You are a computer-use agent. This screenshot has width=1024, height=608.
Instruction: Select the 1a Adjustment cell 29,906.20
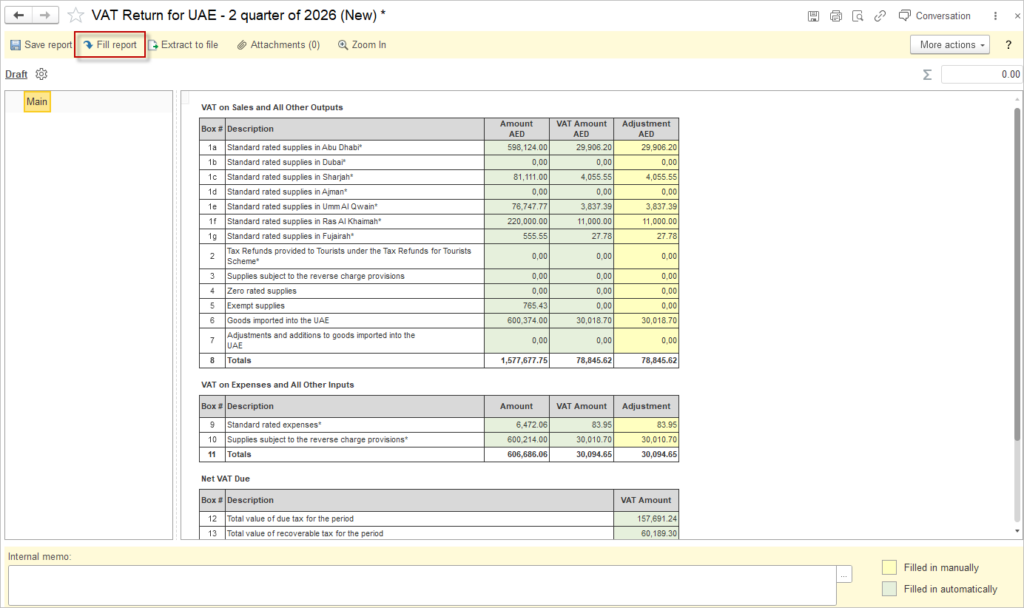pos(646,148)
